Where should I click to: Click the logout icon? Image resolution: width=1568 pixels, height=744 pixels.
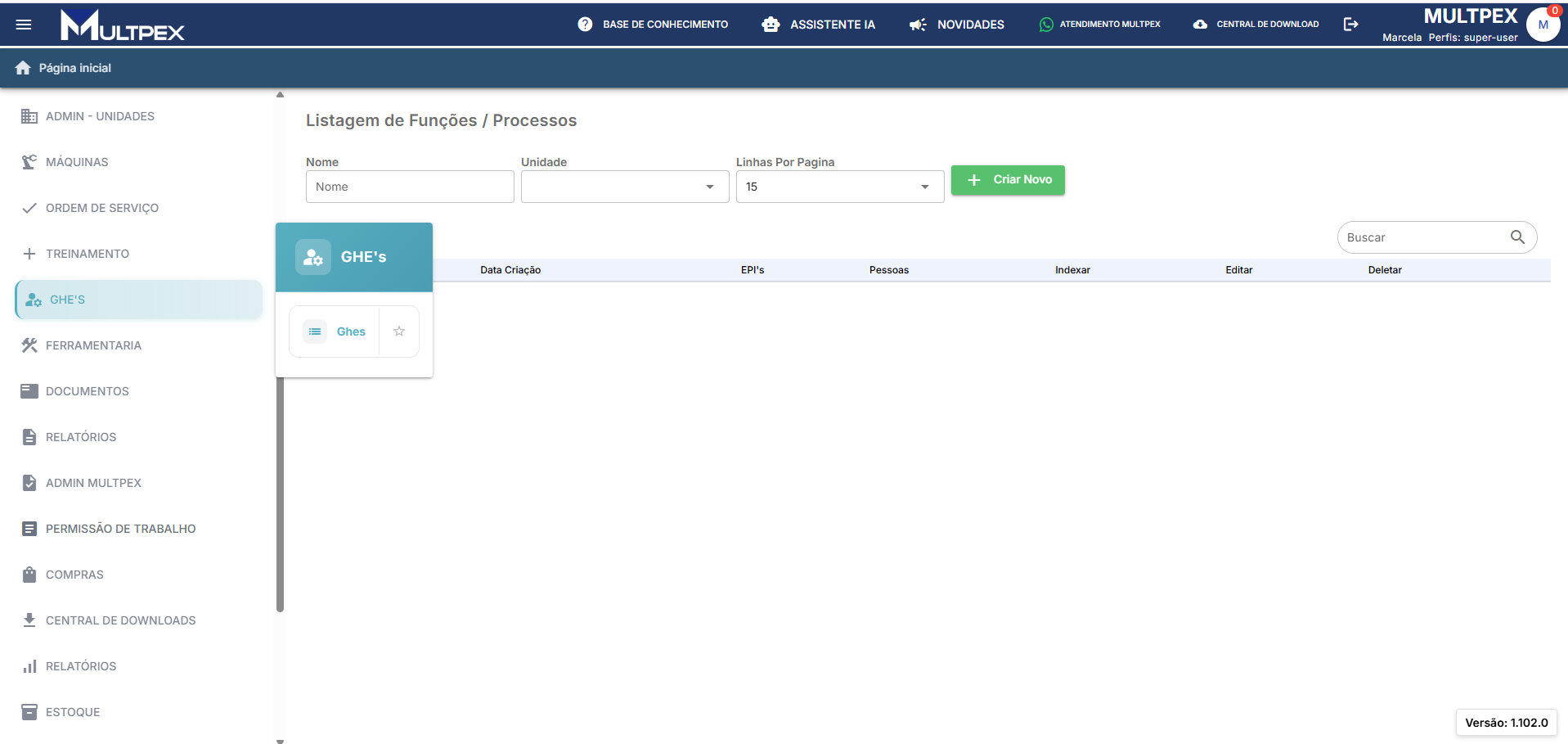pyautogui.click(x=1351, y=25)
